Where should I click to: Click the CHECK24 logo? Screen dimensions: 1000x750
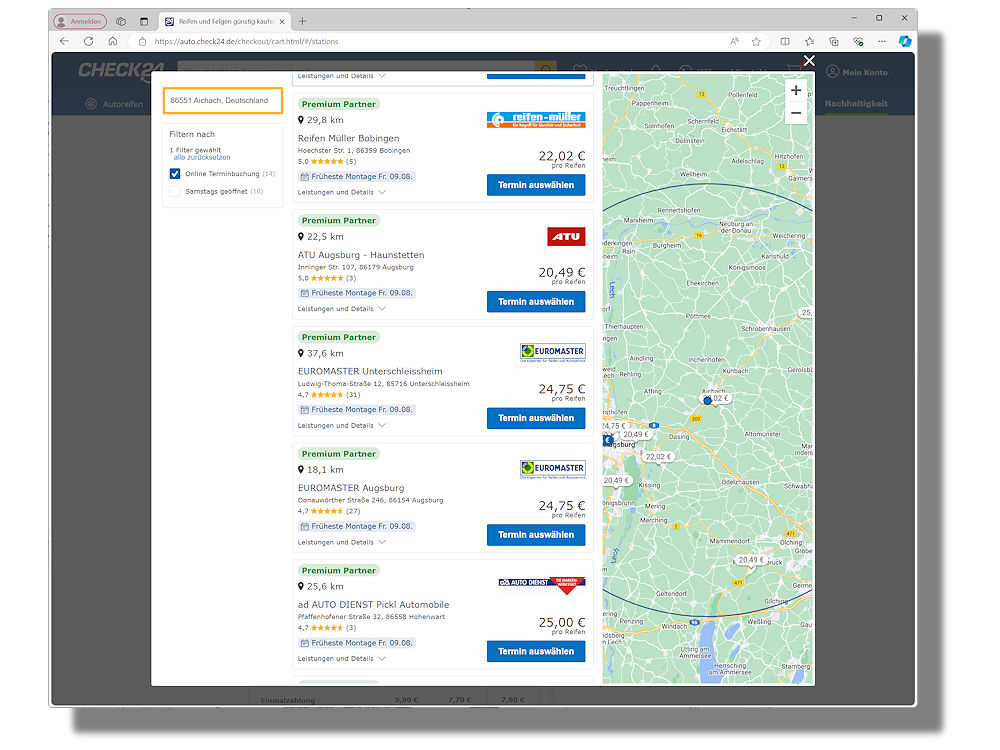pyautogui.click(x=121, y=70)
